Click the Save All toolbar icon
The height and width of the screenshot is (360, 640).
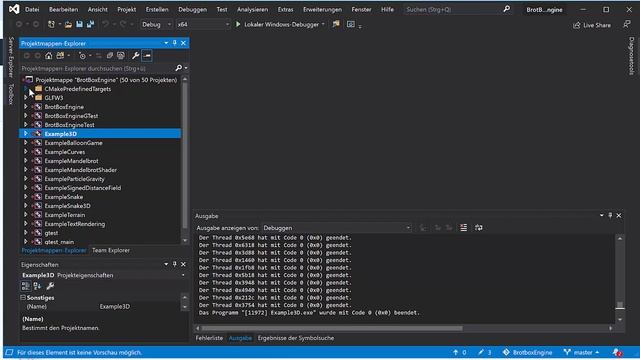coord(90,24)
